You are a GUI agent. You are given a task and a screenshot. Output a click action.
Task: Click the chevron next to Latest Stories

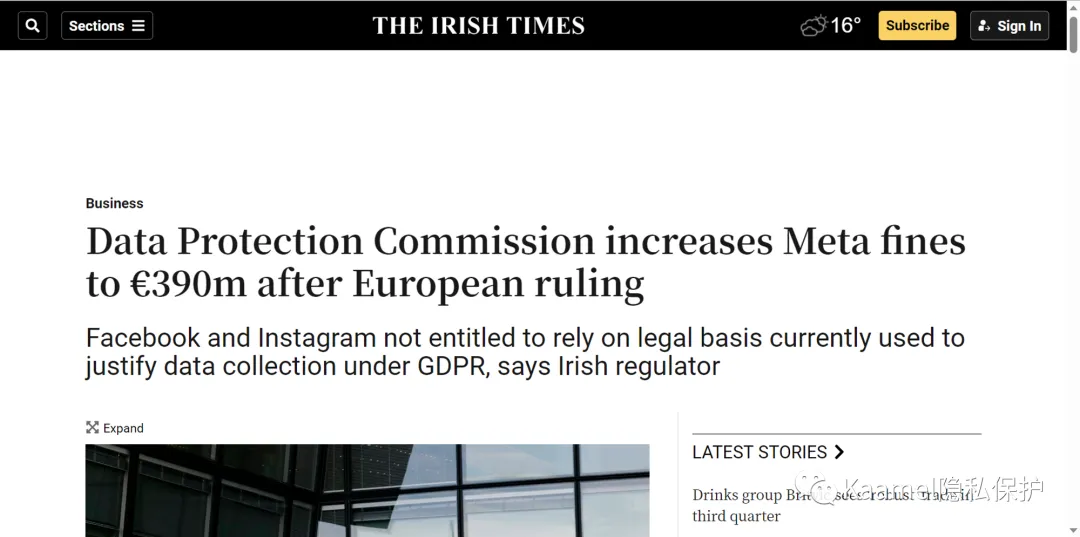839,452
